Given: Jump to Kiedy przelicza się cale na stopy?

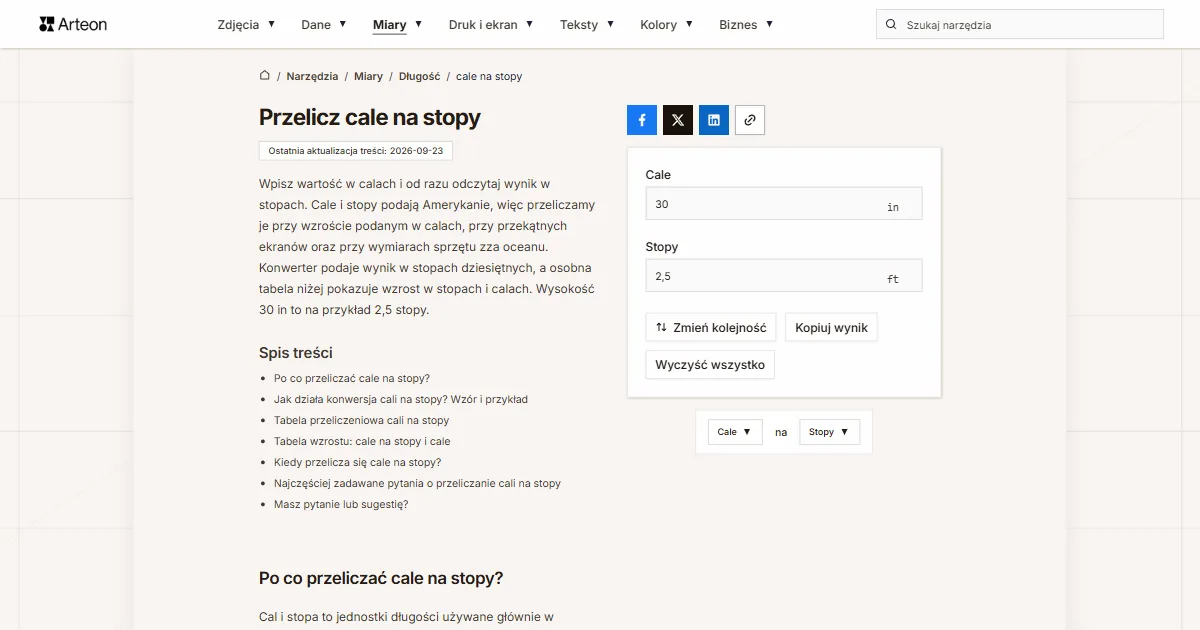Looking at the screenshot, I should [x=357, y=462].
